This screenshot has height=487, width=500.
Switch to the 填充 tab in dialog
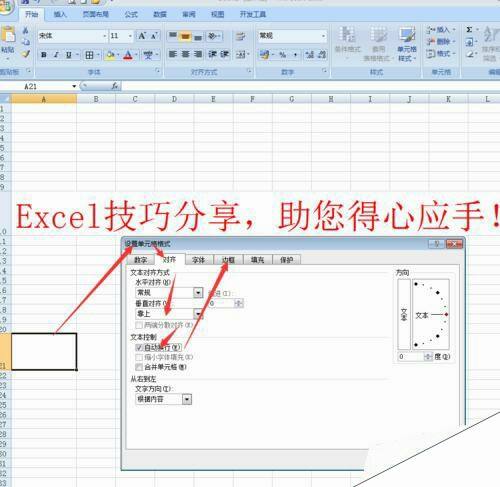(x=257, y=260)
